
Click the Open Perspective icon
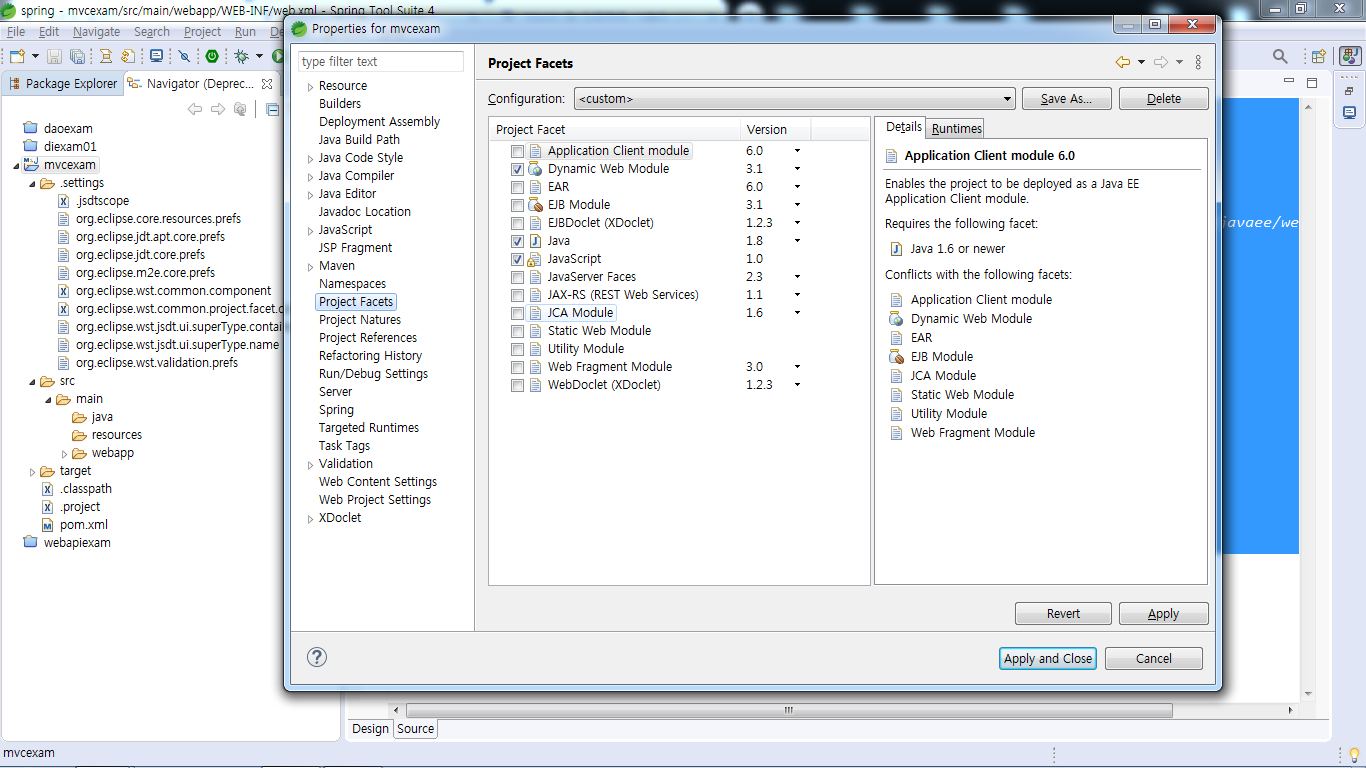[x=1319, y=57]
